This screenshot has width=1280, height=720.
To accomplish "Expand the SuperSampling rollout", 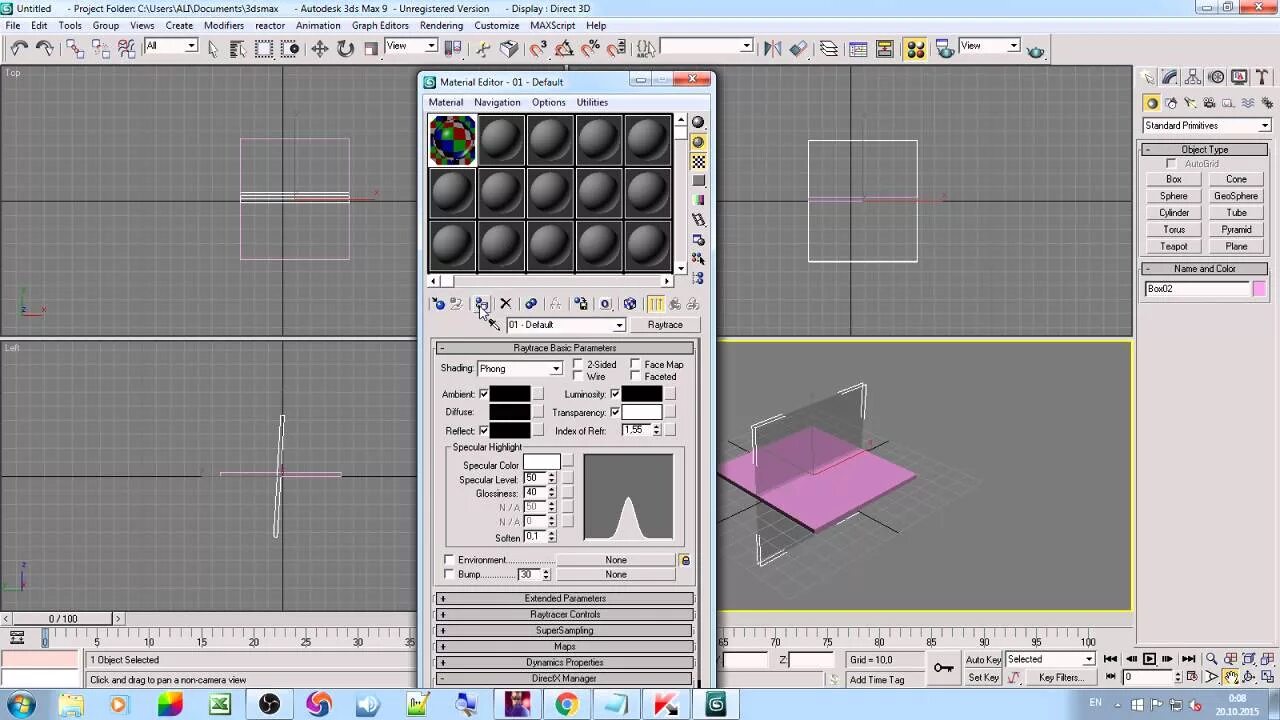I will click(x=565, y=631).
